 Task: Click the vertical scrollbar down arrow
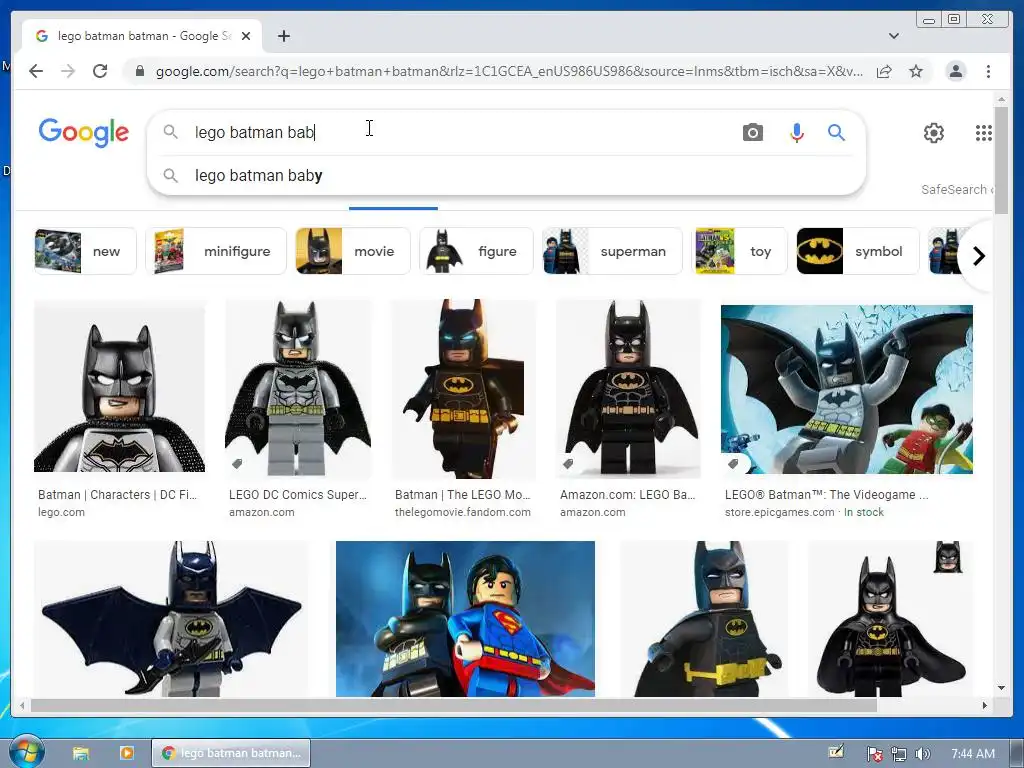(x=1001, y=688)
